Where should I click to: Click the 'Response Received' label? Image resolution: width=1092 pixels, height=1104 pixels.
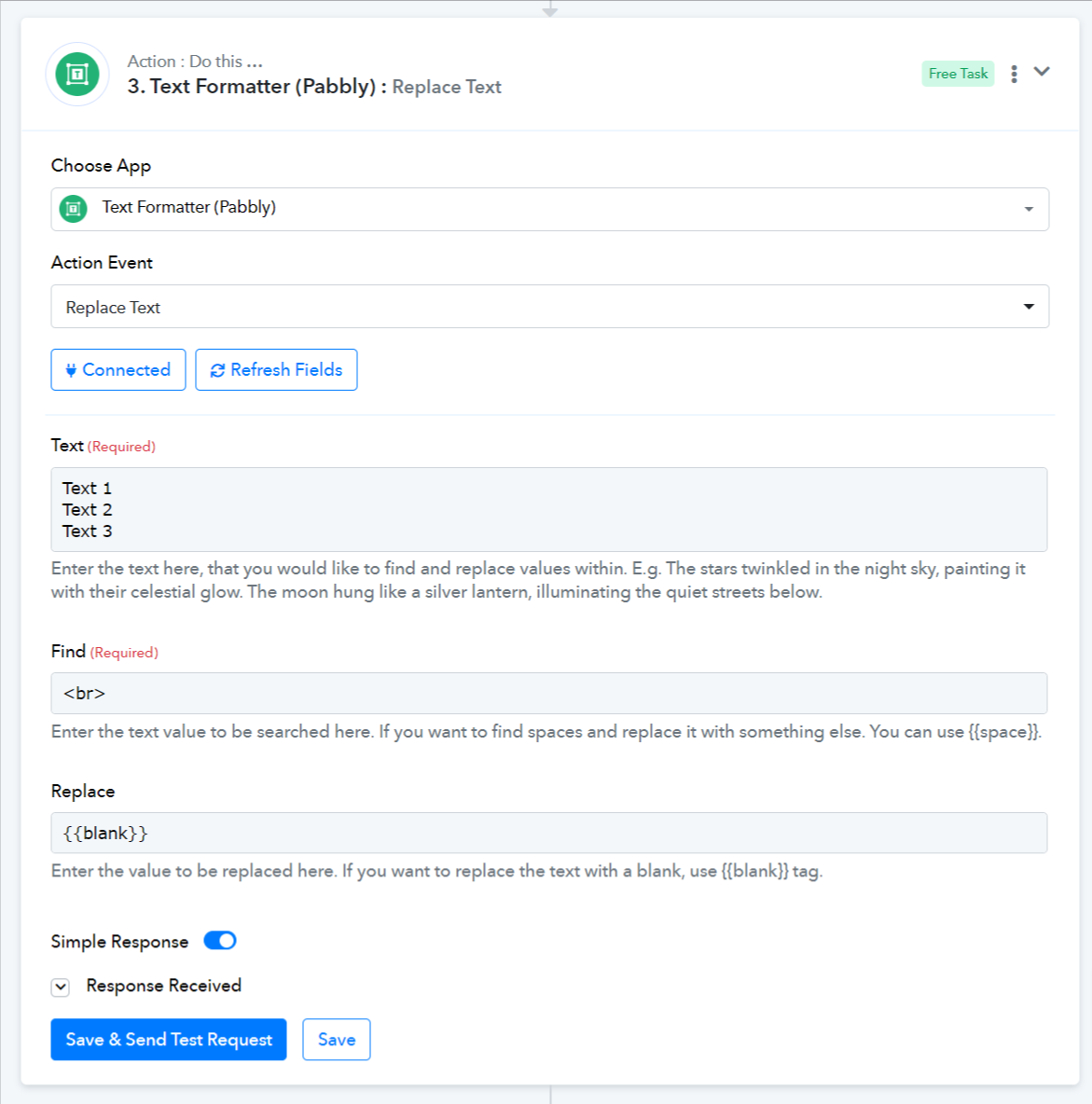(x=164, y=986)
